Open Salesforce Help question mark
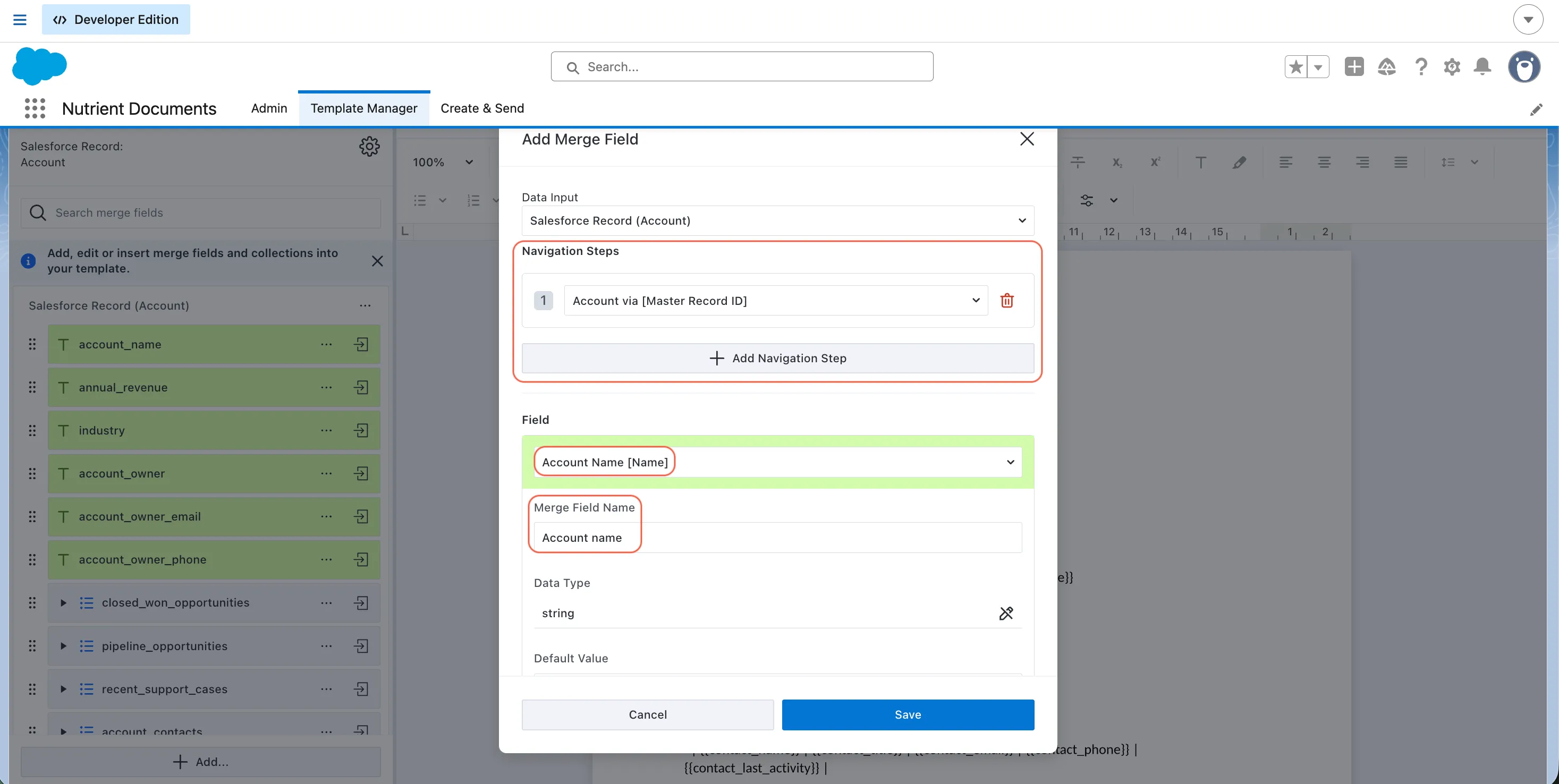The width and height of the screenshot is (1559, 784). 1420,66
